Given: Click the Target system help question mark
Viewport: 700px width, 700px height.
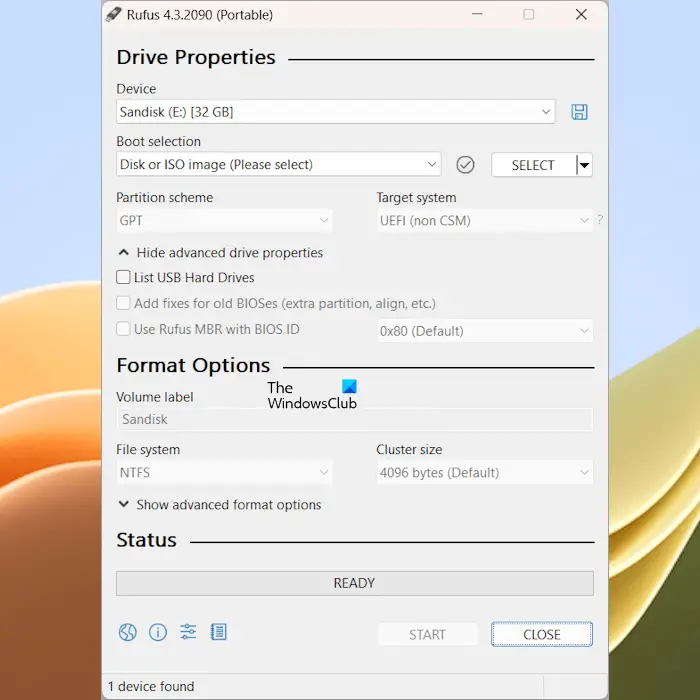Looking at the screenshot, I should point(600,219).
